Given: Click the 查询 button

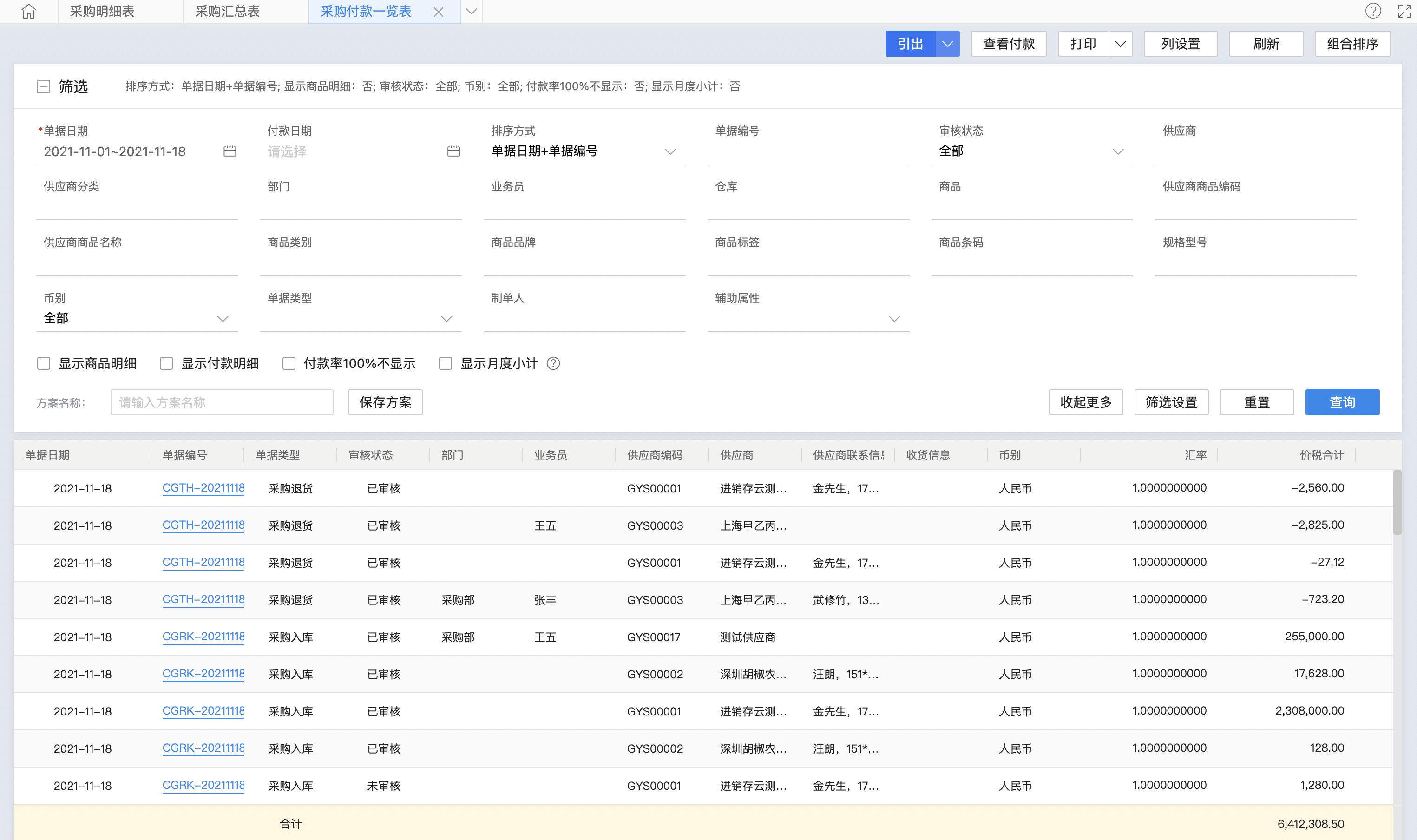Looking at the screenshot, I should (x=1342, y=402).
